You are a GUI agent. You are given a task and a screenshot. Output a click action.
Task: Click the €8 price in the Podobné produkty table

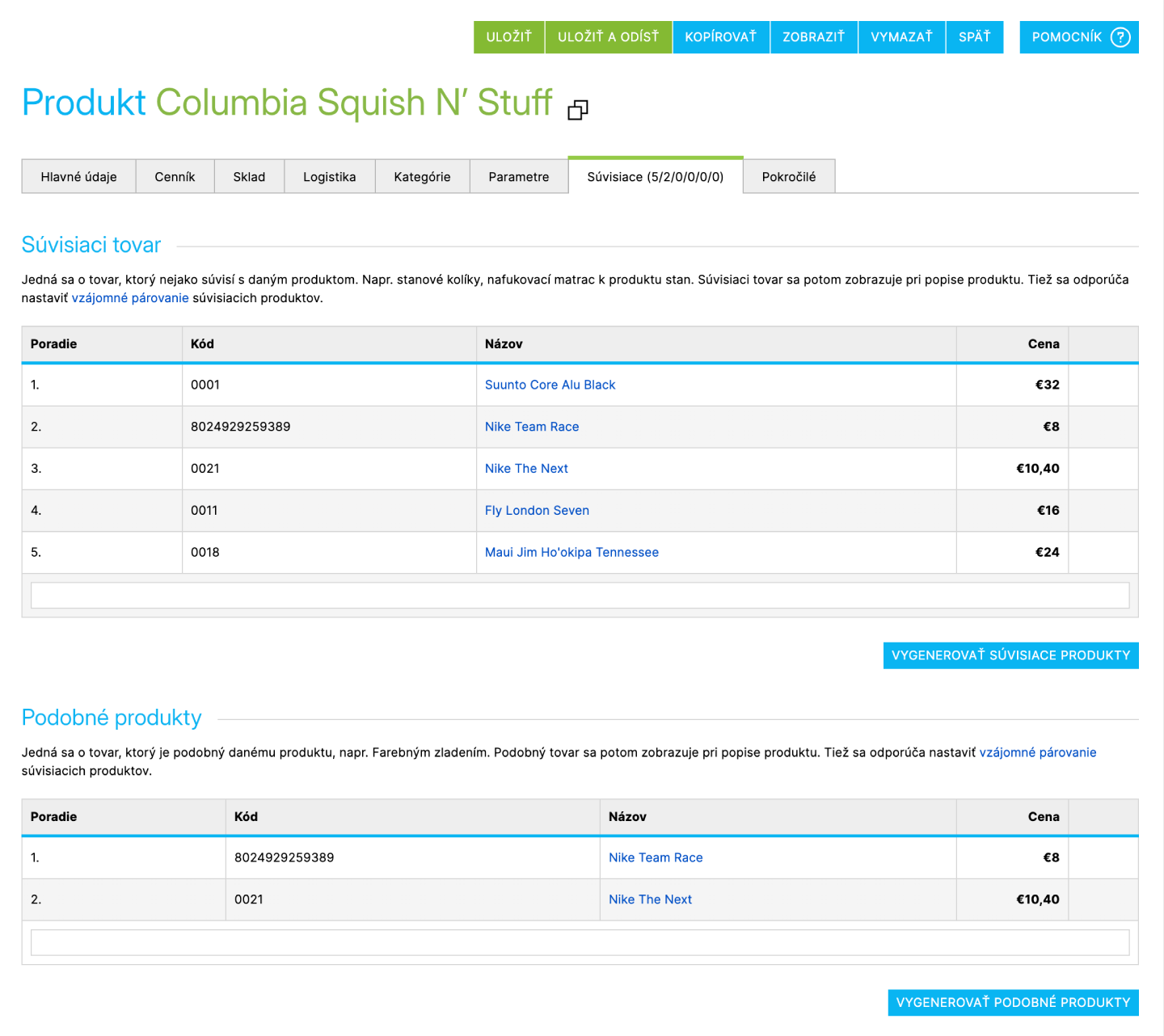1051,857
